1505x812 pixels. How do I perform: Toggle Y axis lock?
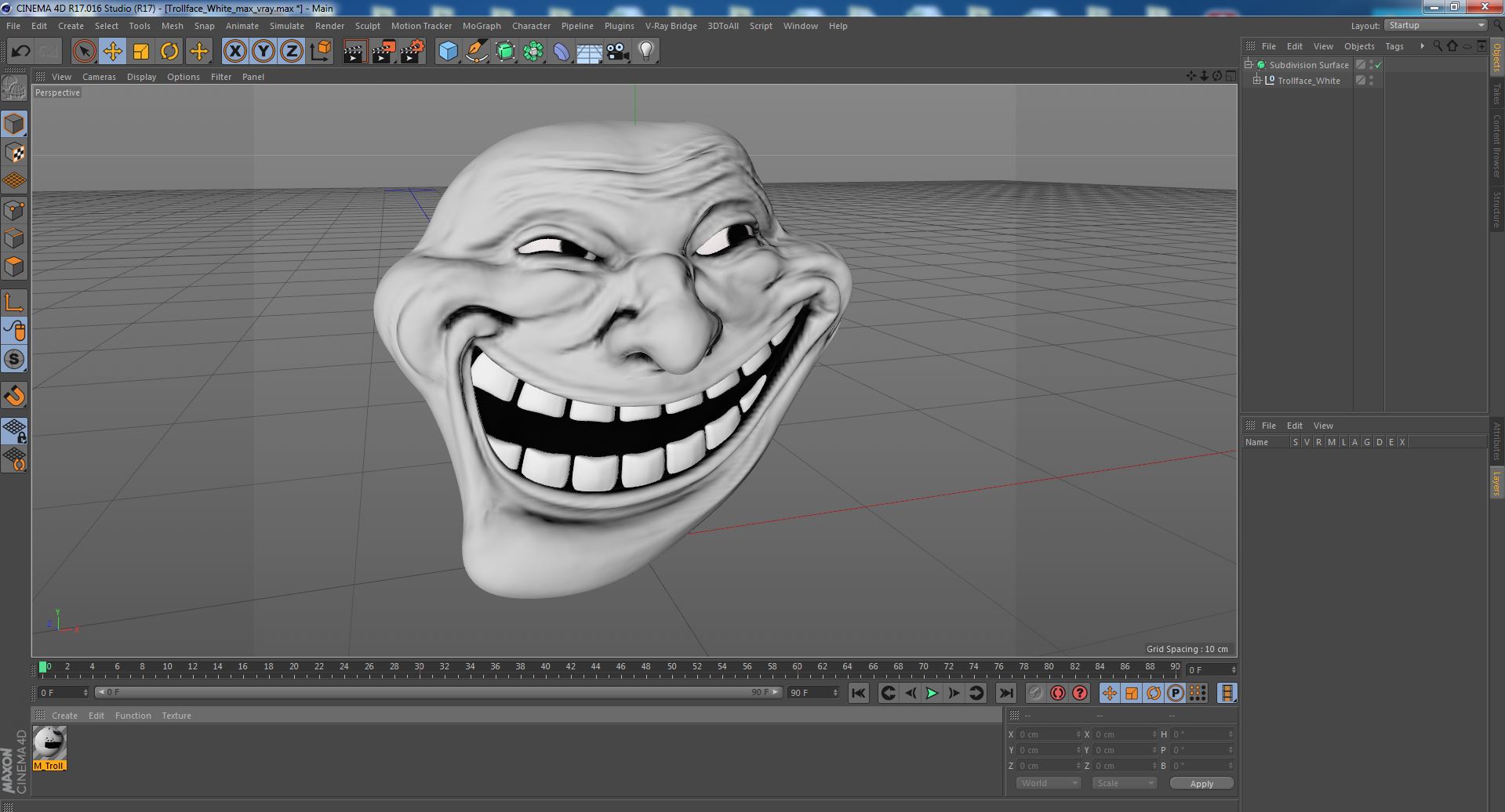[x=264, y=52]
